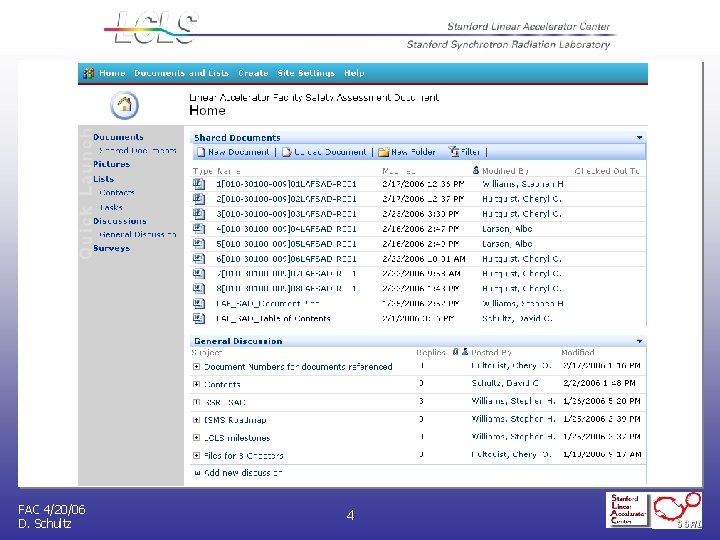Image resolution: width=720 pixels, height=540 pixels.
Task: Click Upload Document toolbar link
Action: pos(330,152)
